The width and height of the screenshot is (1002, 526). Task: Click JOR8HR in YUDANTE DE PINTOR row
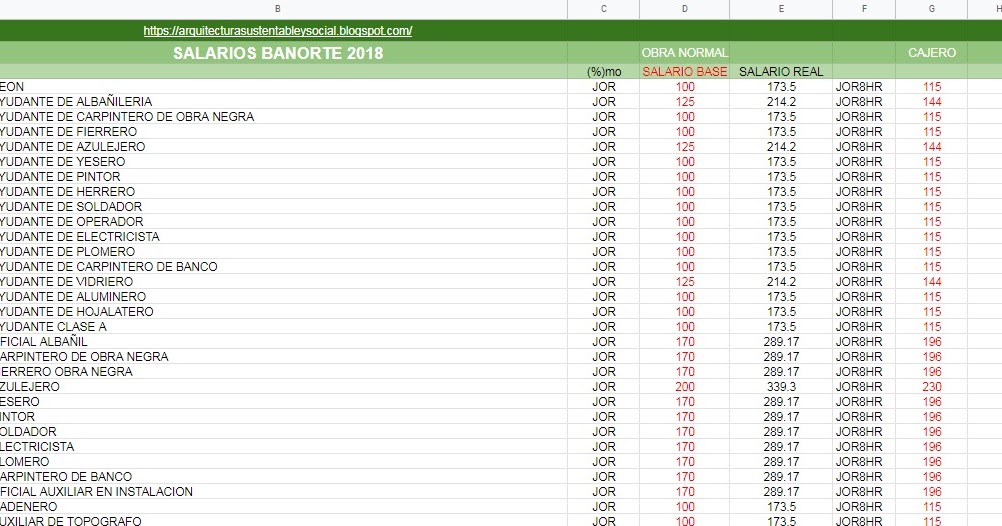864,176
